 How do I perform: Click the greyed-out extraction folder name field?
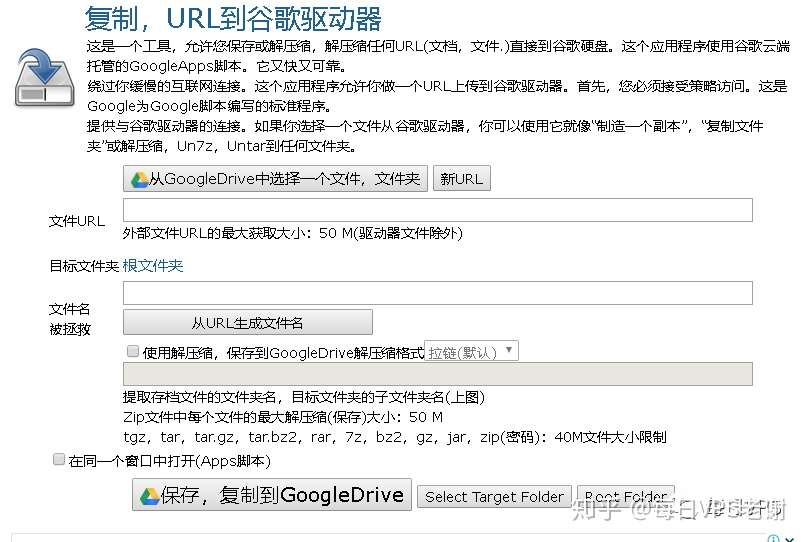click(437, 374)
